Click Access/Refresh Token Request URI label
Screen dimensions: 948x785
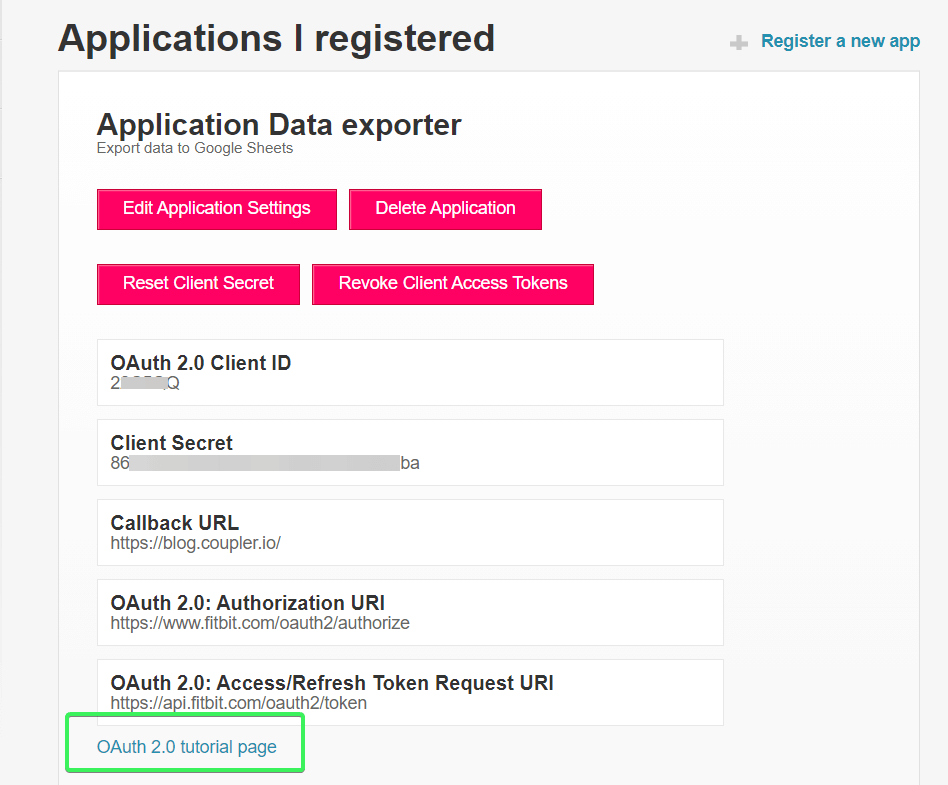(332, 683)
